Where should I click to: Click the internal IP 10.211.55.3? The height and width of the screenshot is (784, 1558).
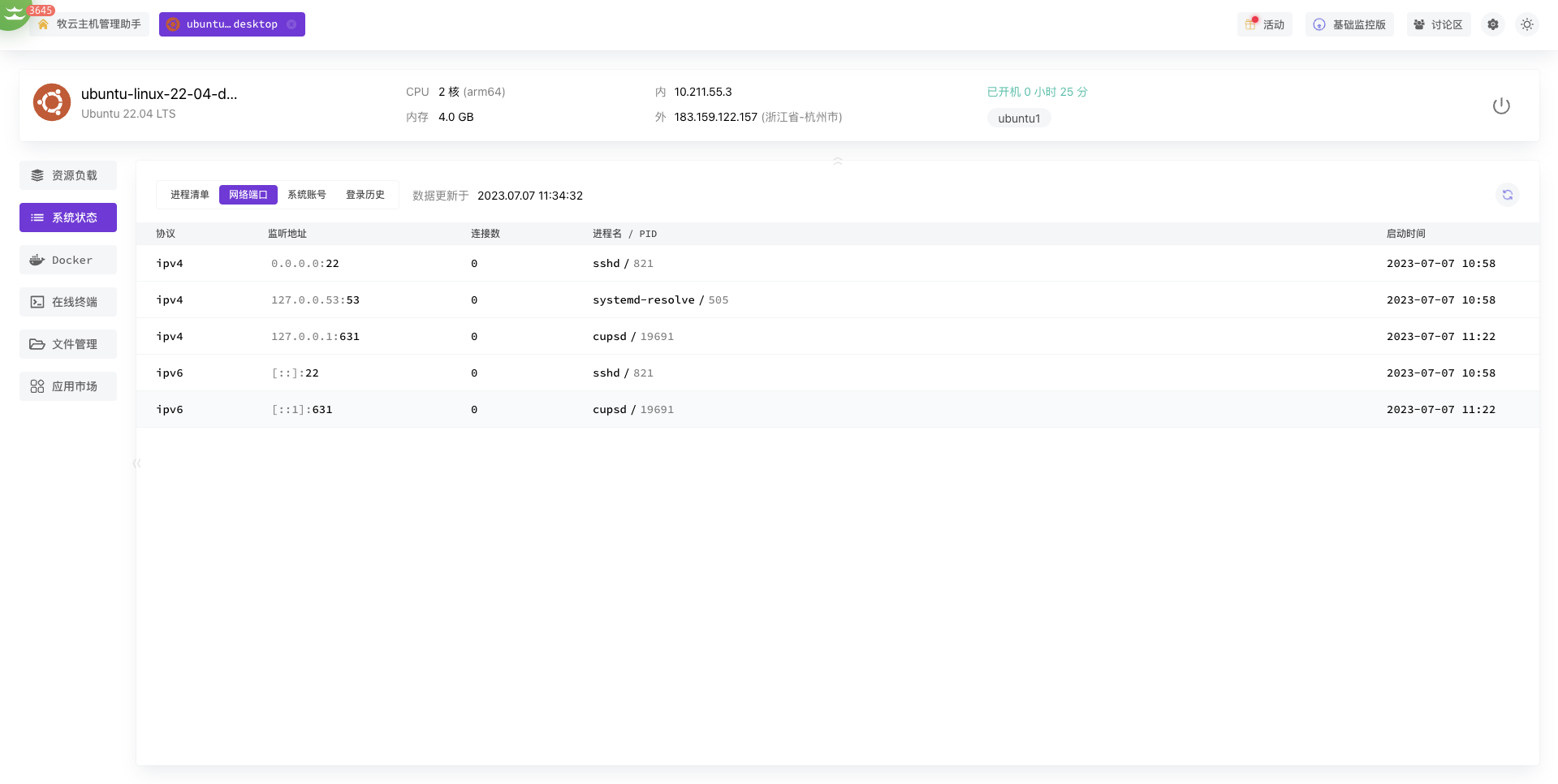pyautogui.click(x=703, y=92)
